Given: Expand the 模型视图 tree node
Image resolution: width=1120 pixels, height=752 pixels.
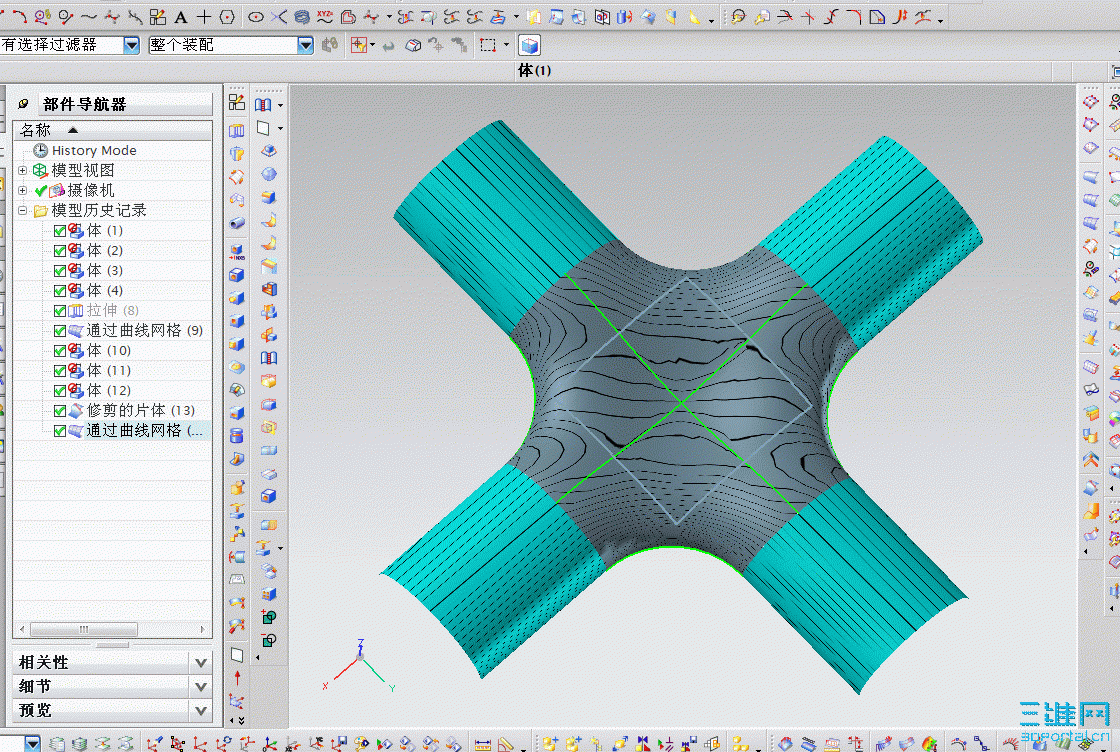Looking at the screenshot, I should coord(23,171).
